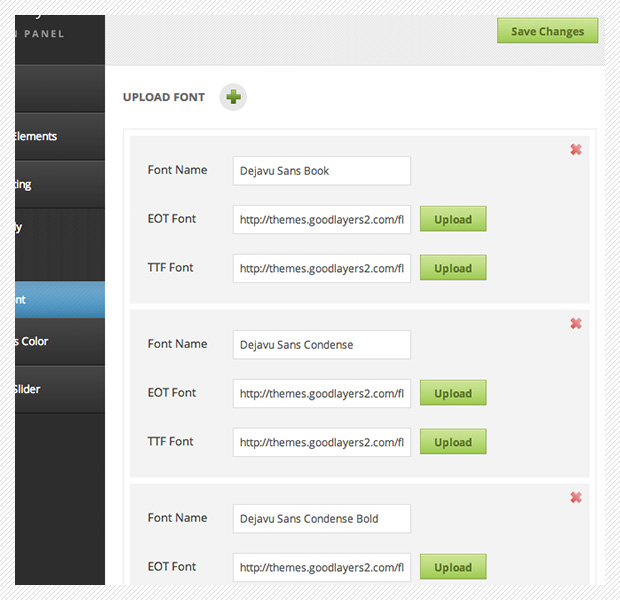Upload TTF font for Dejavu Sans Book
620x600 pixels.
pyautogui.click(x=453, y=268)
